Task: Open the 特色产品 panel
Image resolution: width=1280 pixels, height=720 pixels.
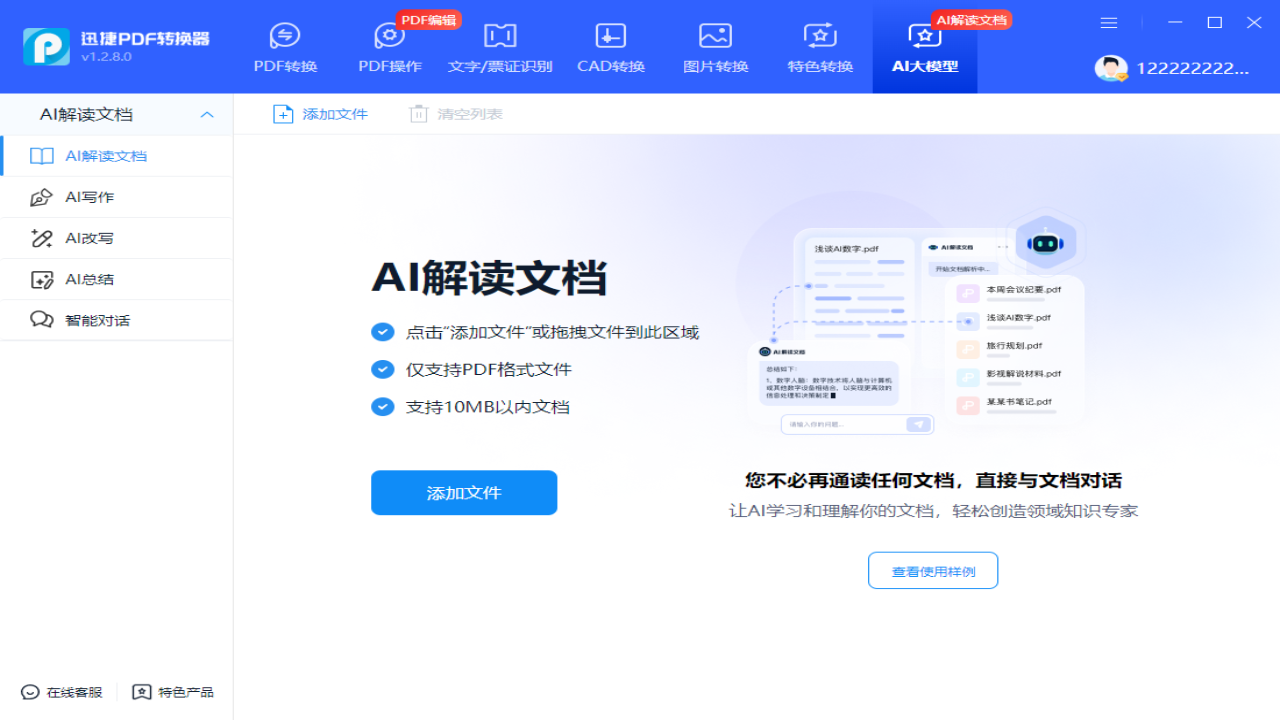Action: (172, 691)
